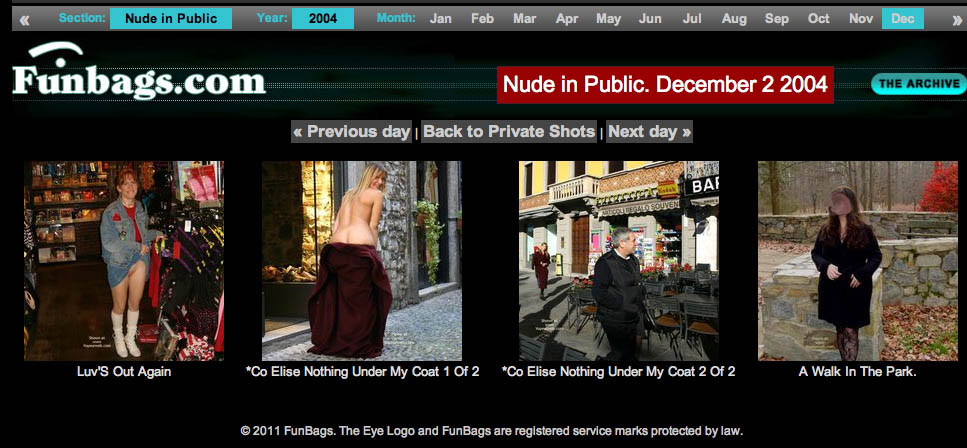
Task: Click the 'Coat 2 Of 2' caption
Action: click(x=618, y=372)
